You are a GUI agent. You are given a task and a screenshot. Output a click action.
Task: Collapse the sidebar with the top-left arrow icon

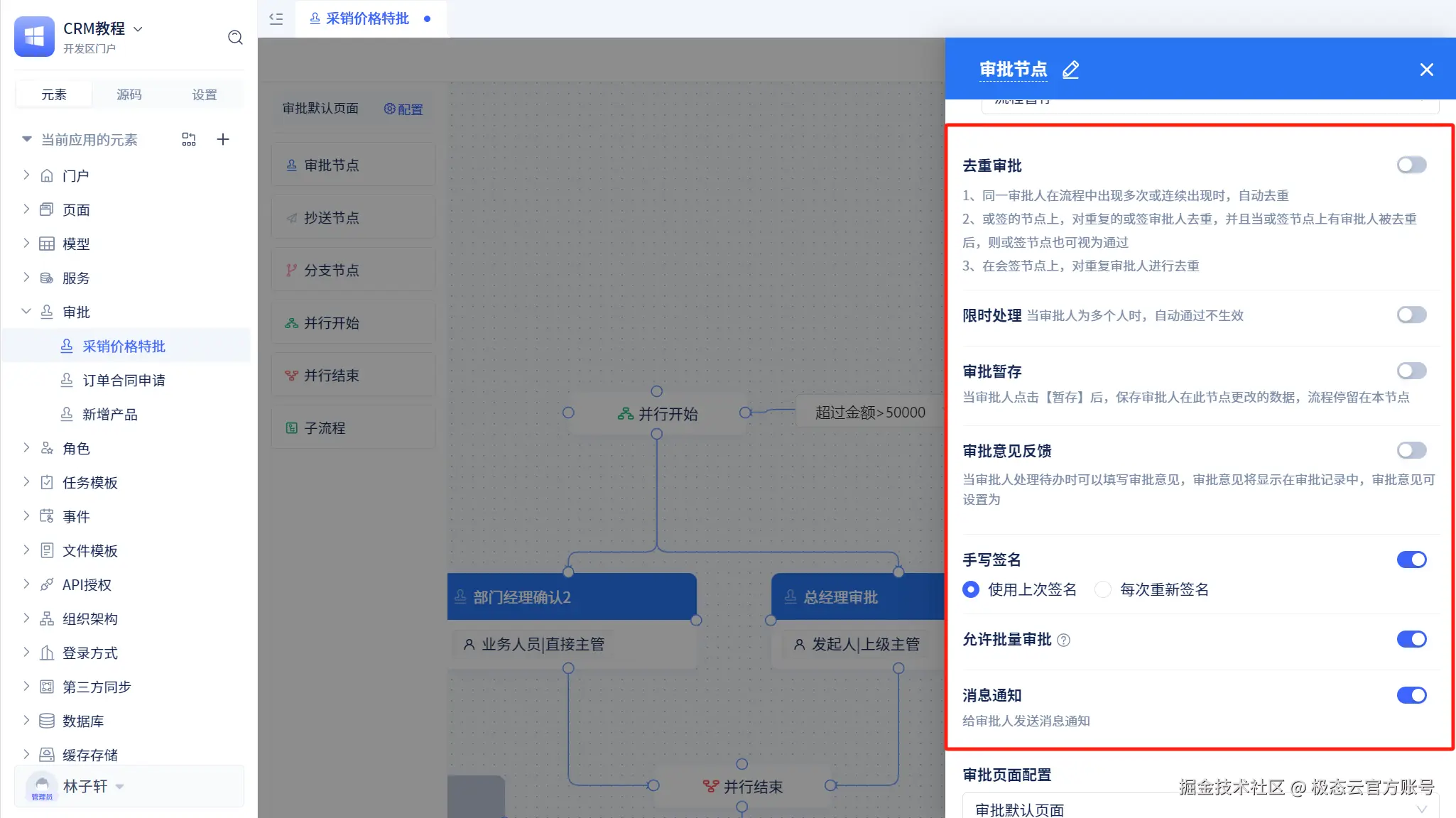pyautogui.click(x=276, y=19)
